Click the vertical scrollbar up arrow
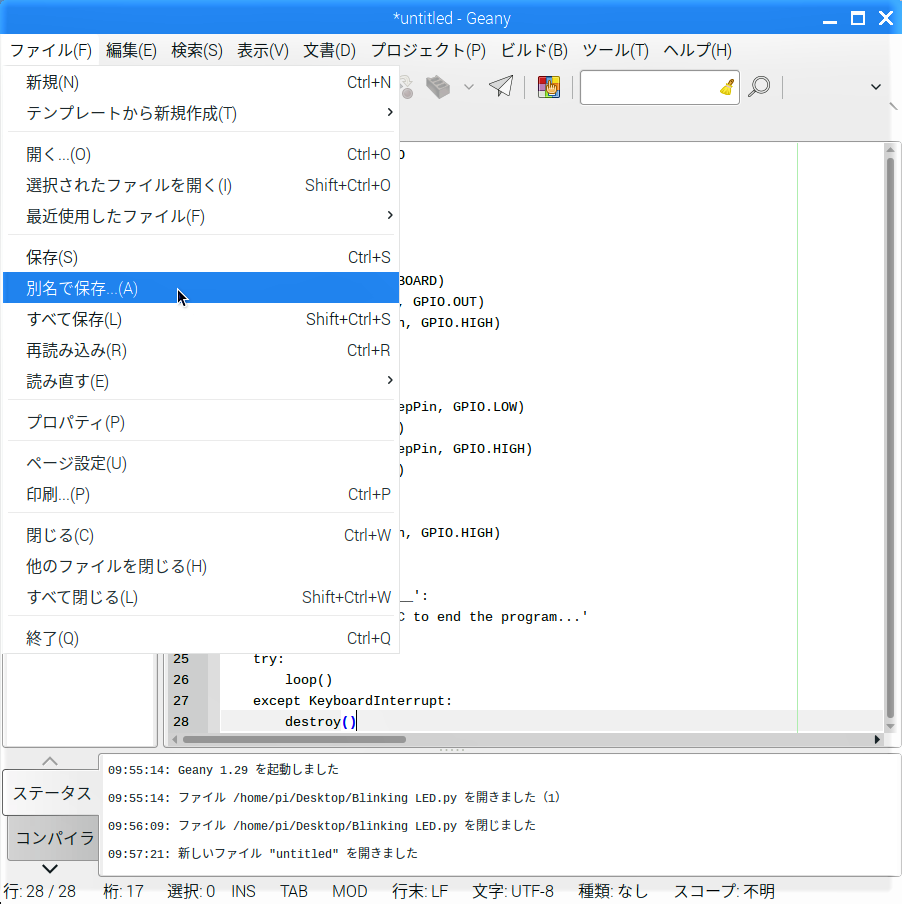Viewport: 902px width, 904px height. click(890, 150)
